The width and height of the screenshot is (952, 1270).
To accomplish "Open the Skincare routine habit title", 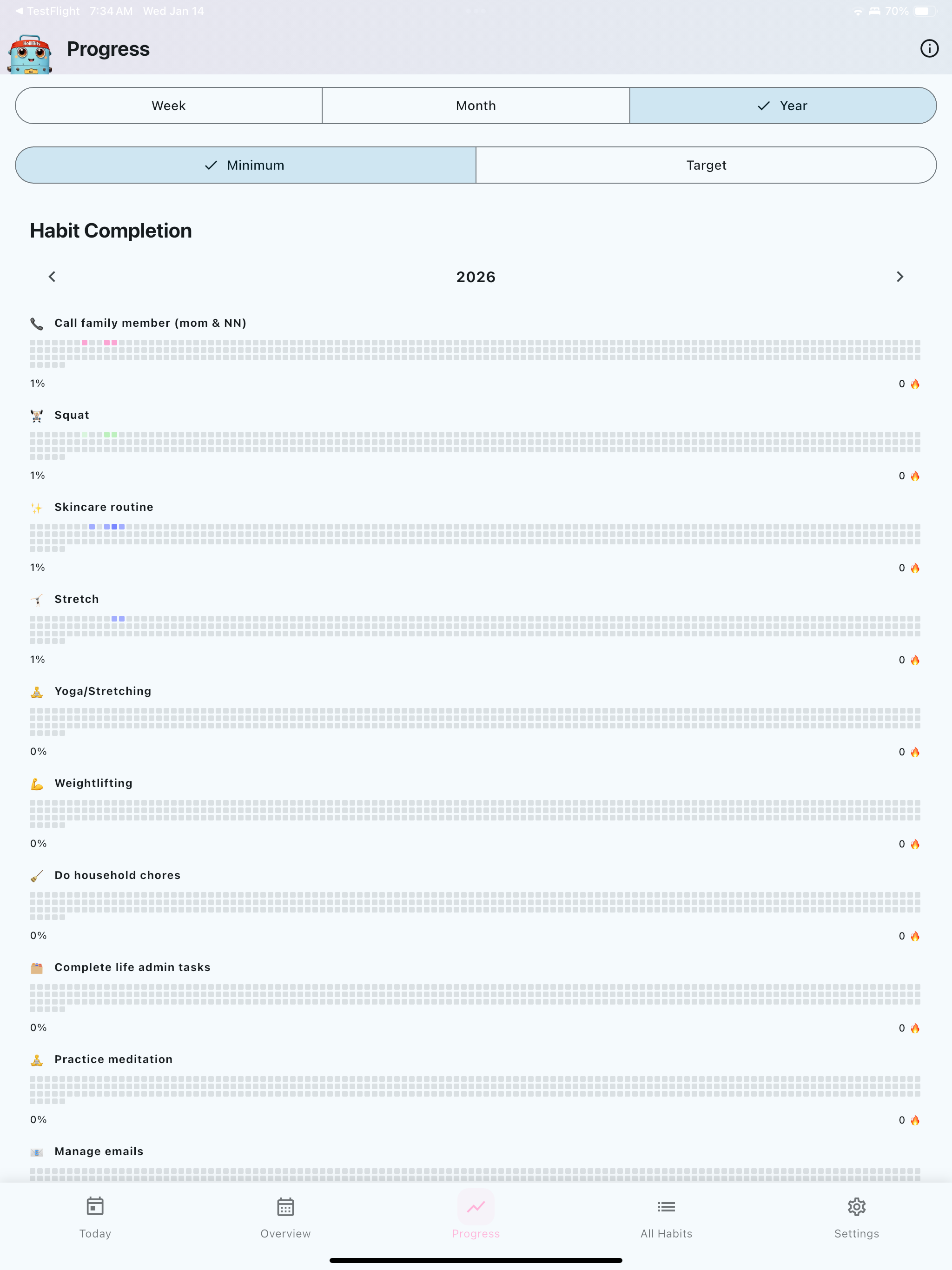I will (104, 507).
